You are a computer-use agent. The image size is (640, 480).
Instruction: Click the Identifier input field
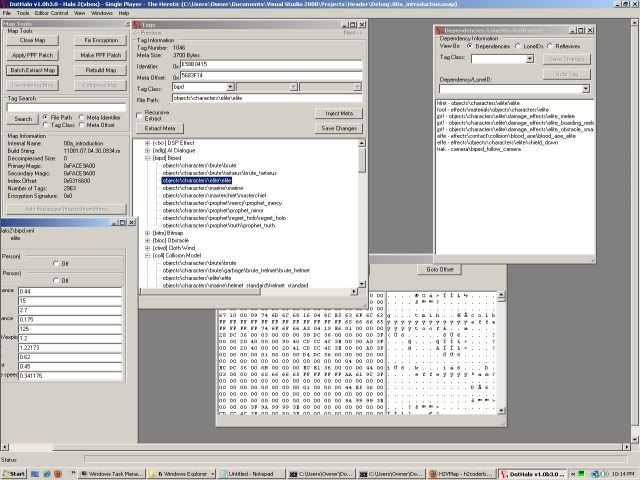point(271,64)
